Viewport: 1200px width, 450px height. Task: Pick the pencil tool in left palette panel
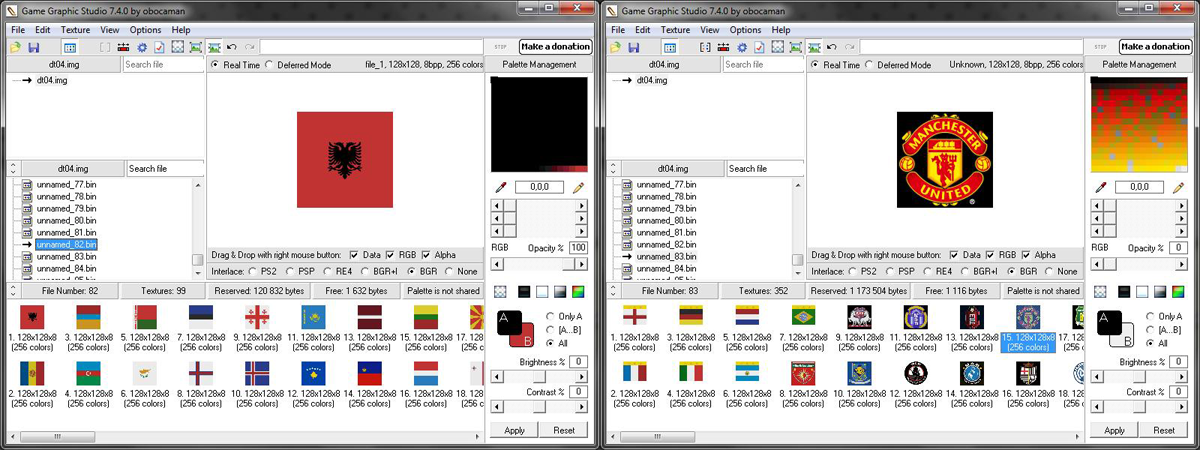pos(578,187)
